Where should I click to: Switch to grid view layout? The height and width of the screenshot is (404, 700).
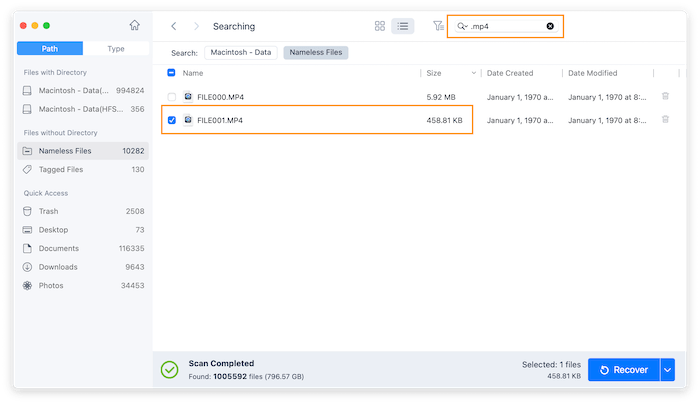click(380, 26)
